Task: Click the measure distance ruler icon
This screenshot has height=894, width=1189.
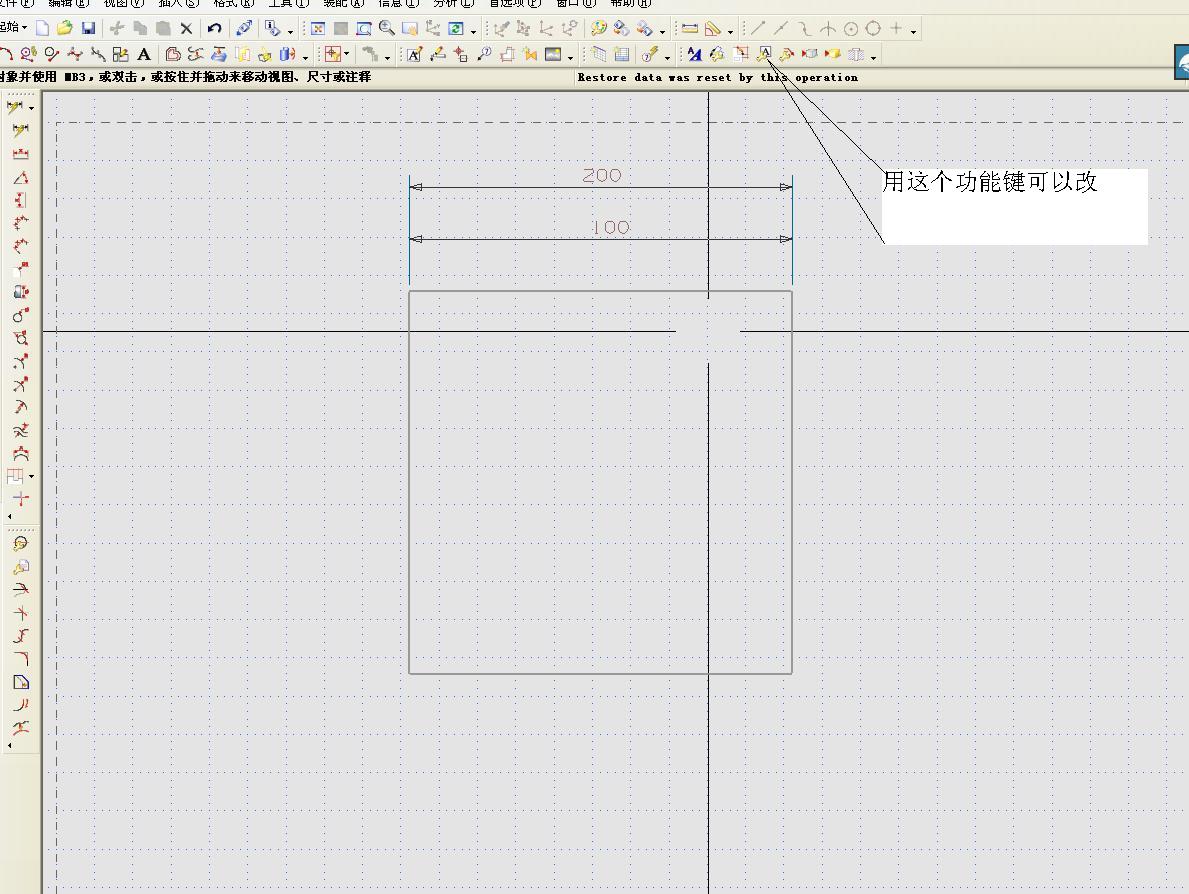Action: tap(689, 29)
